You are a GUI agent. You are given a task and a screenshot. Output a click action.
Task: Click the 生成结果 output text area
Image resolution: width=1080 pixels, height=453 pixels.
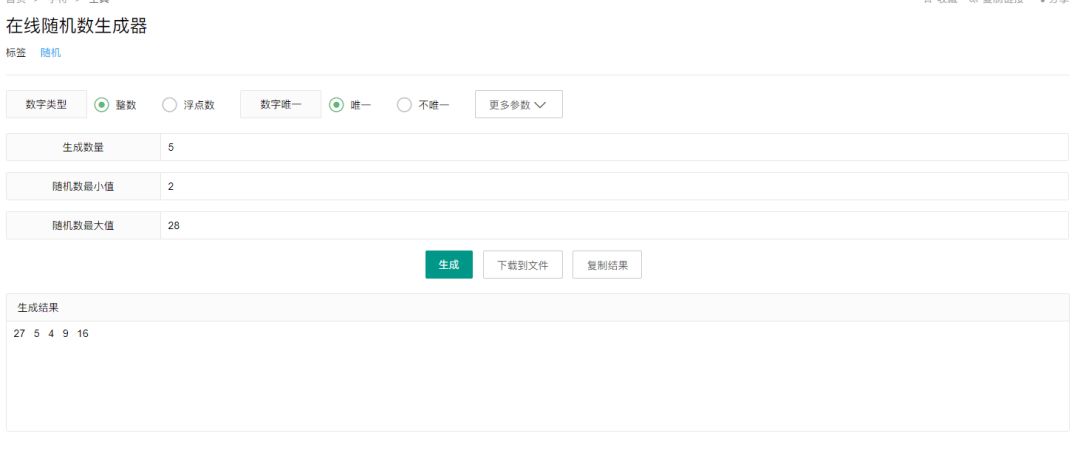click(538, 376)
